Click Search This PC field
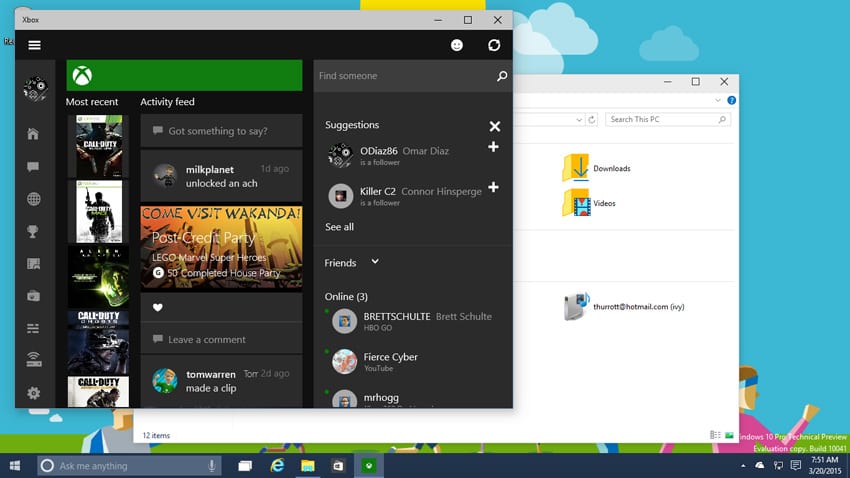The image size is (850, 478). [x=667, y=119]
